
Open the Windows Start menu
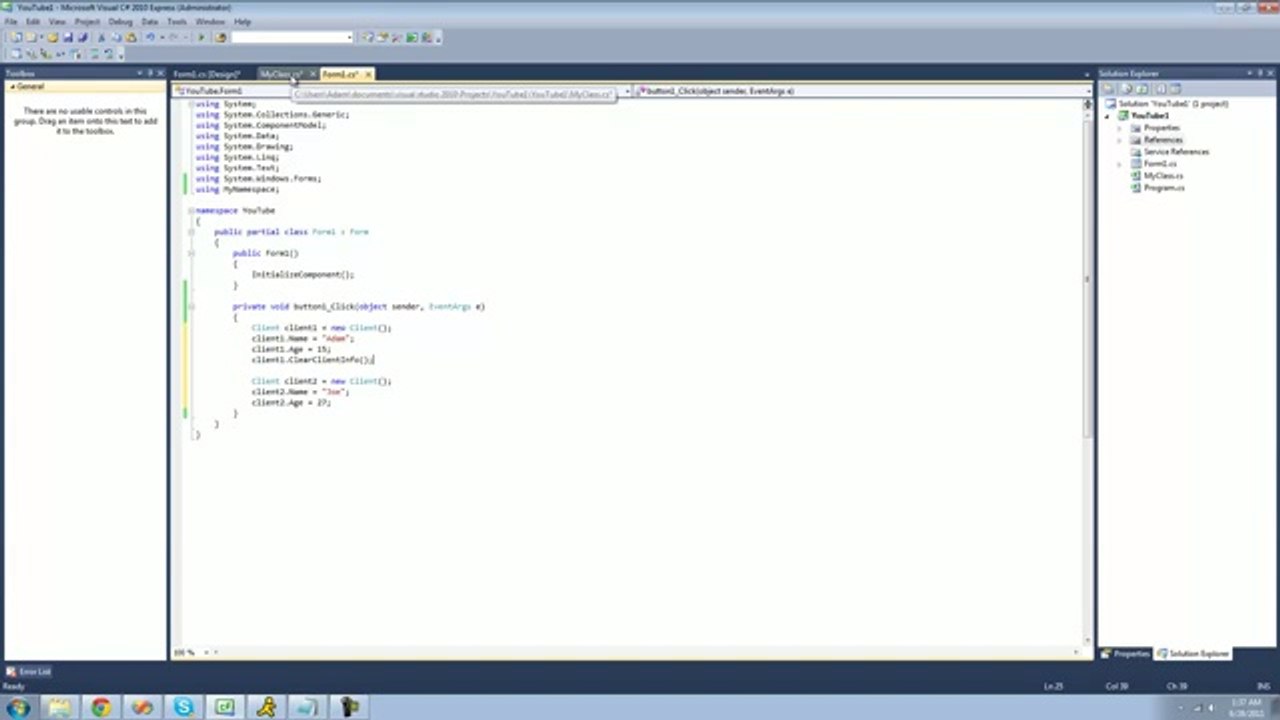pos(18,708)
